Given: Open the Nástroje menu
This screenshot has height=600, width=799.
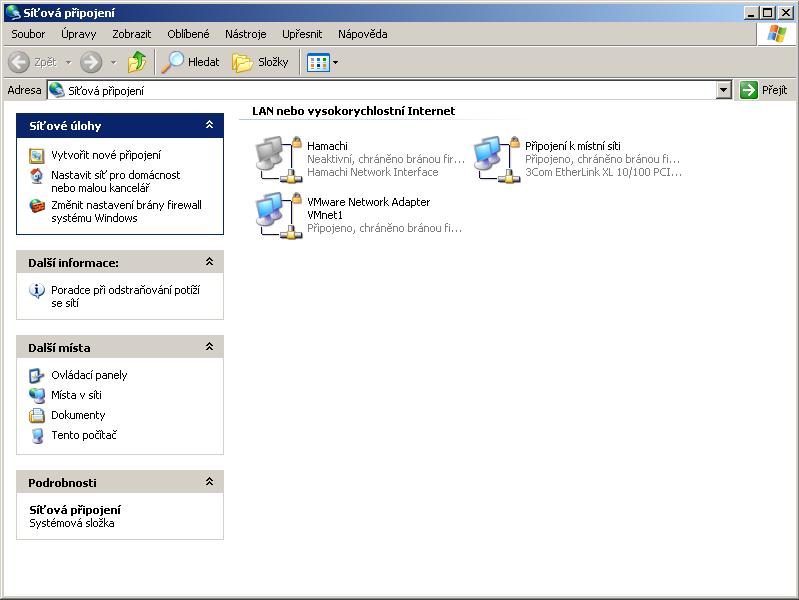Looking at the screenshot, I should coord(245,34).
